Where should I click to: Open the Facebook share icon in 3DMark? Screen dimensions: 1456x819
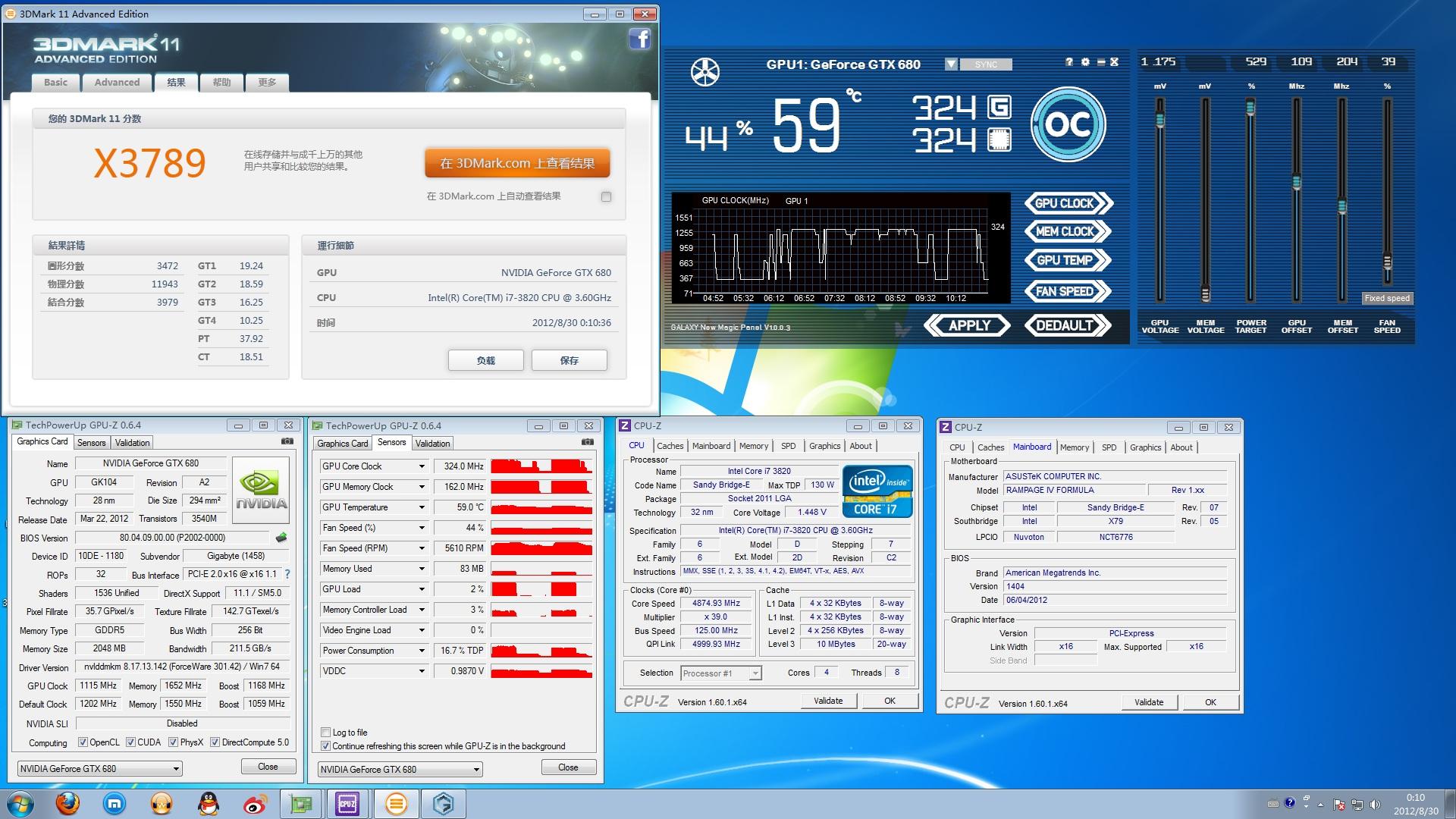pyautogui.click(x=639, y=39)
